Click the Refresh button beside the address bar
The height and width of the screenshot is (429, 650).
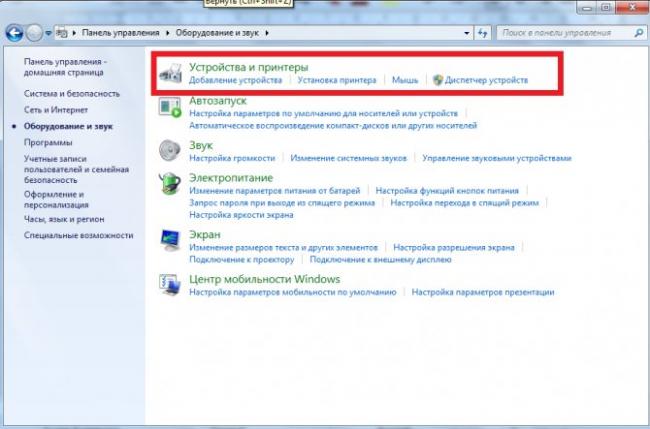pyautogui.click(x=483, y=33)
